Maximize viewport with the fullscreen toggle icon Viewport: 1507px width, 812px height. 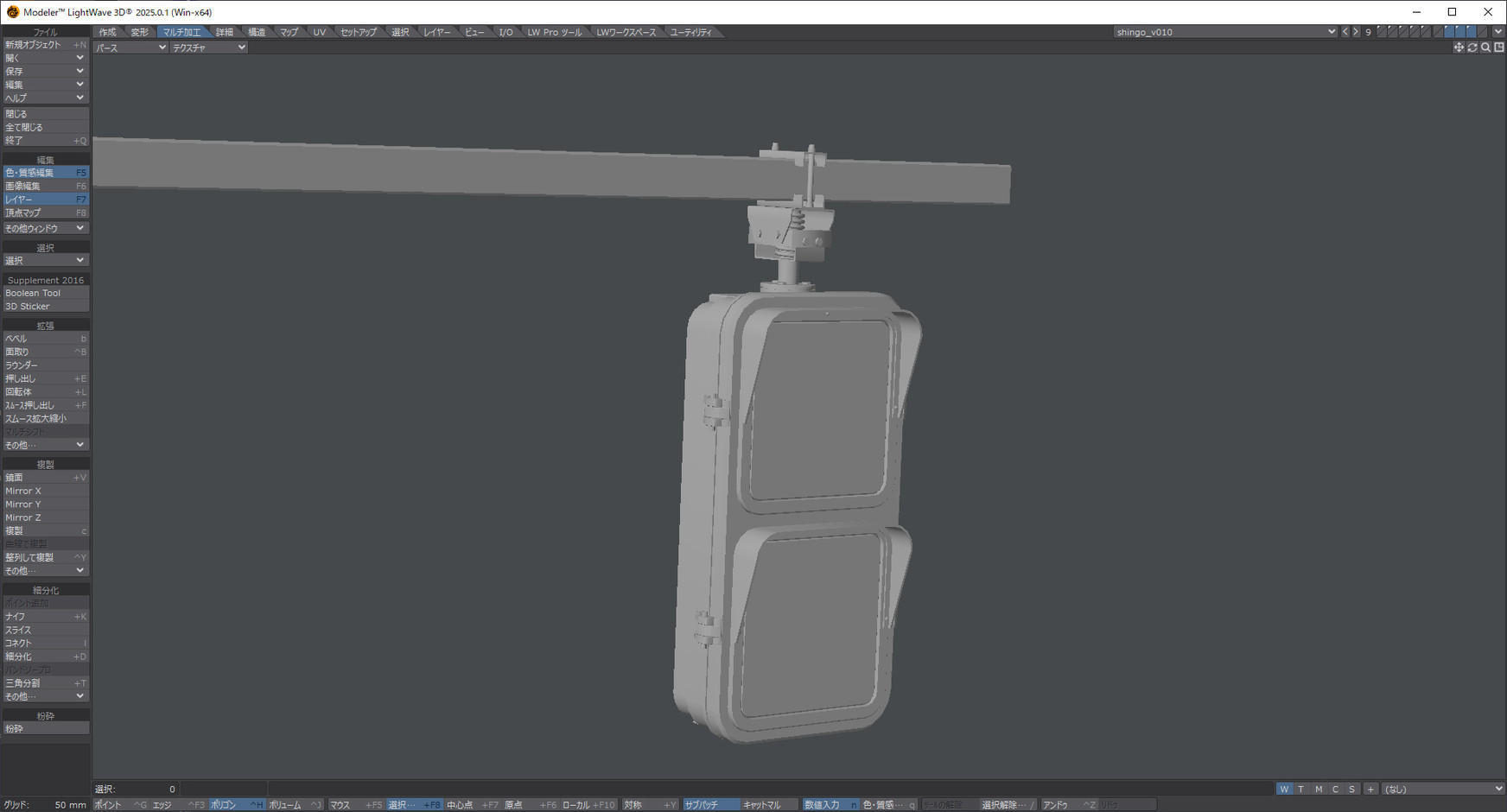pyautogui.click(x=1499, y=48)
